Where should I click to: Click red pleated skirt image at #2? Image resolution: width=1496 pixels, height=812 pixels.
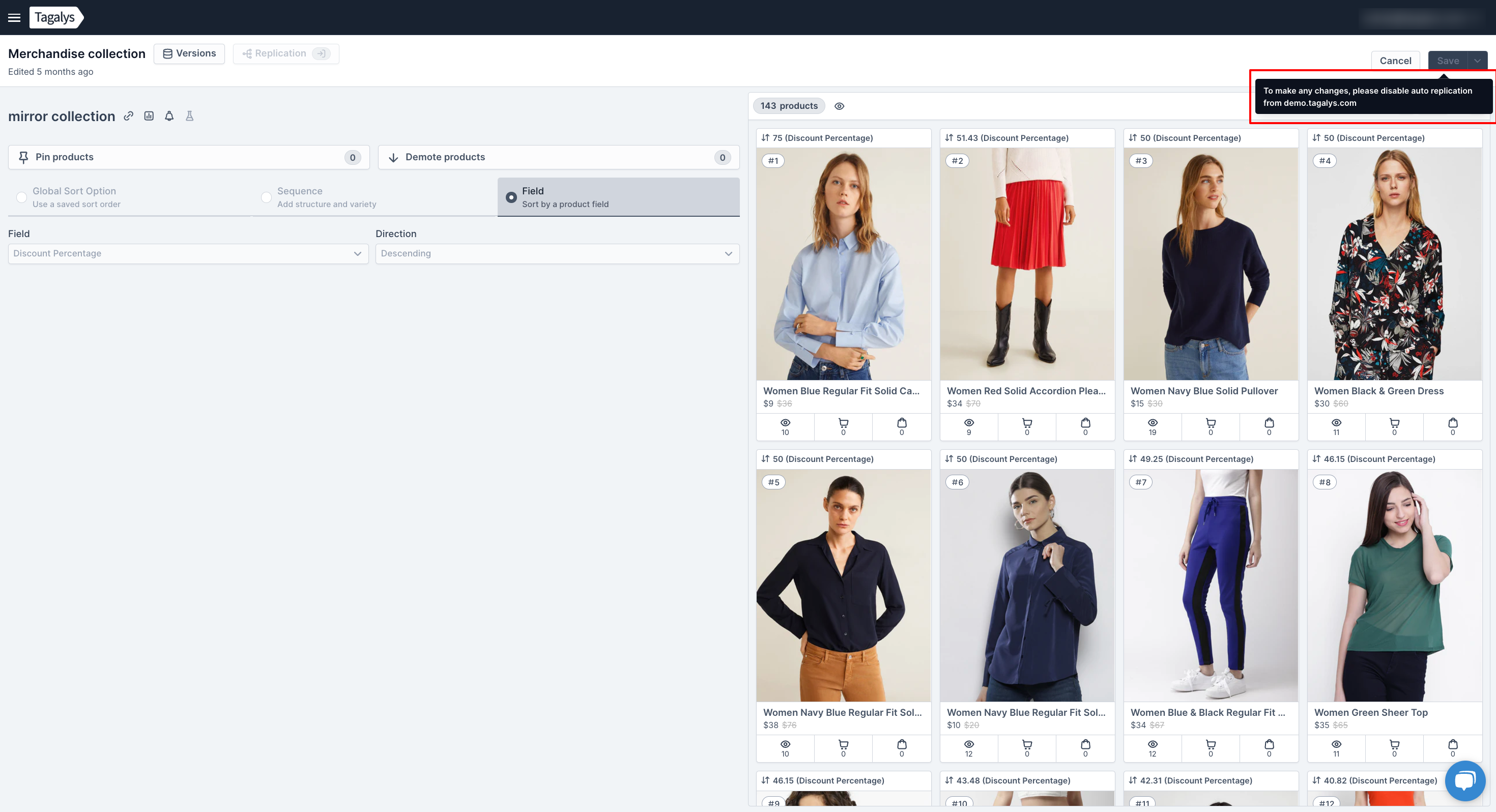tap(1027, 264)
